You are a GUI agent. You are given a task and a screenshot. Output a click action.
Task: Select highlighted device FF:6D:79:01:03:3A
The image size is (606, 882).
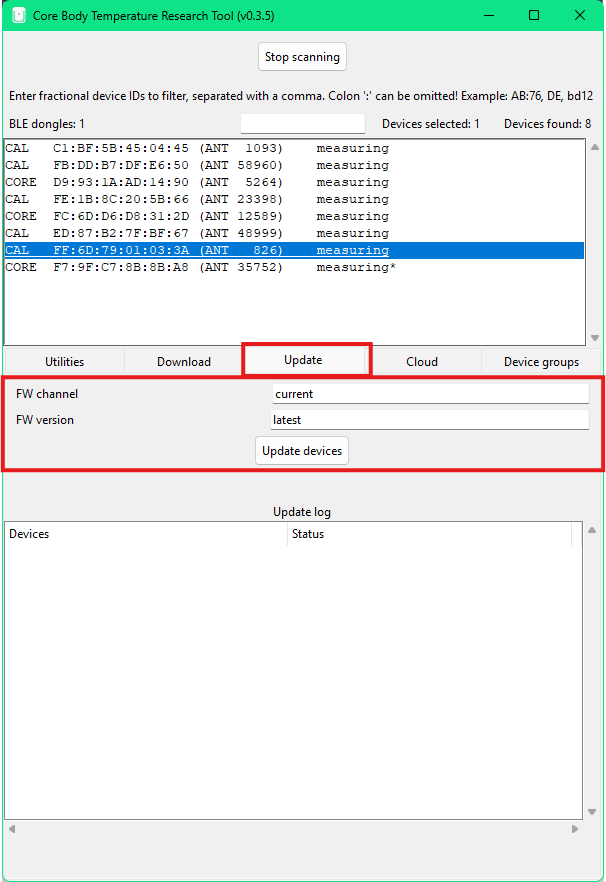pyautogui.click(x=294, y=250)
